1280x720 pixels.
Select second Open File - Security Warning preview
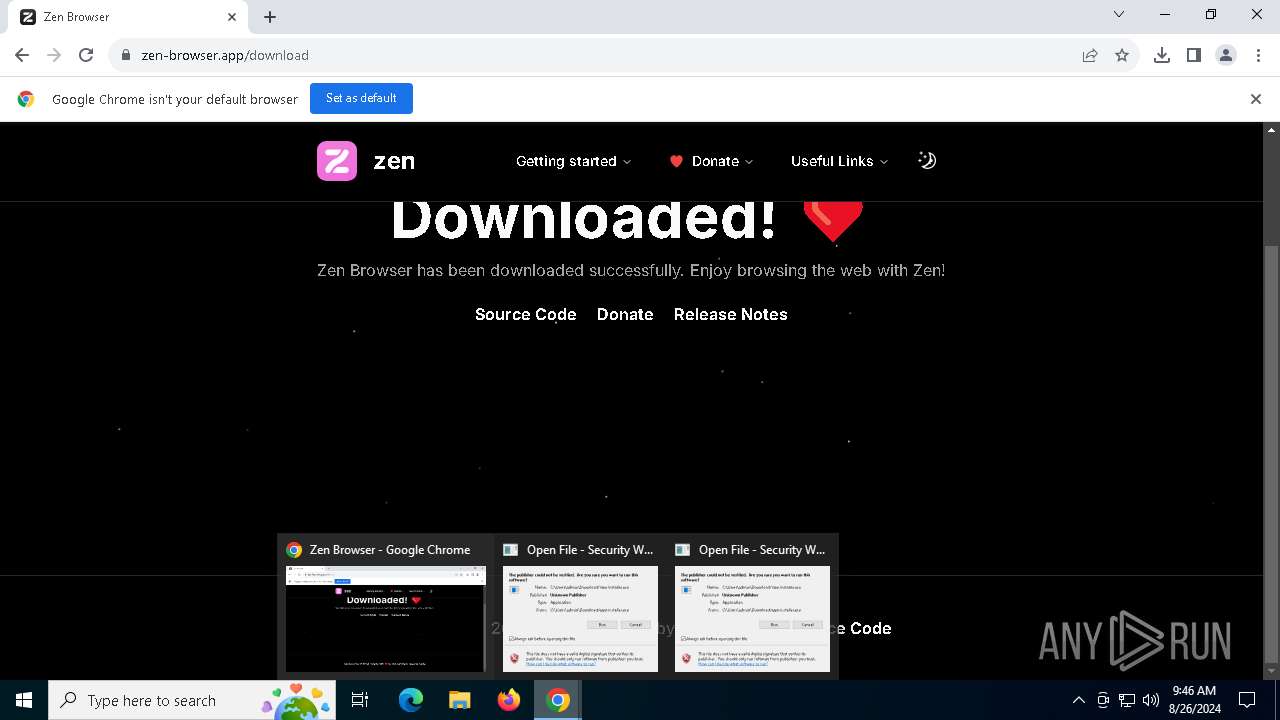click(x=752, y=606)
